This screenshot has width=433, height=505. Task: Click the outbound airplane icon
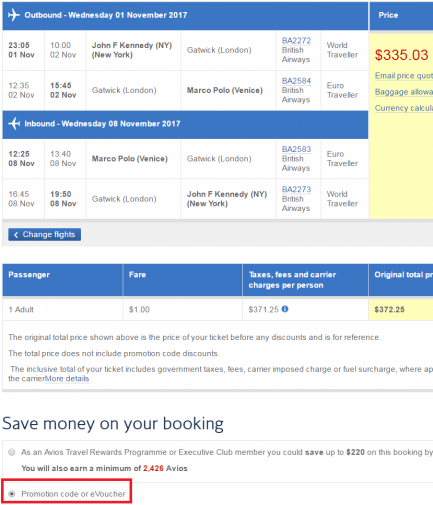[14, 15]
